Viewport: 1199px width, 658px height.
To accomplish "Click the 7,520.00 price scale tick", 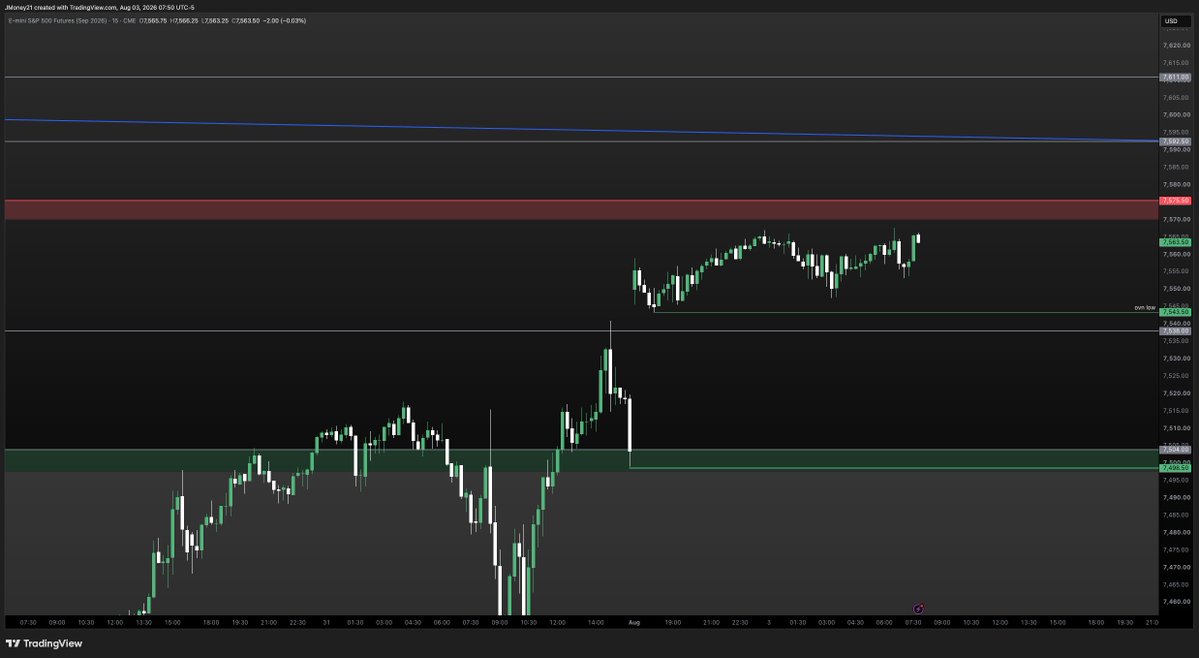I will [1176, 393].
